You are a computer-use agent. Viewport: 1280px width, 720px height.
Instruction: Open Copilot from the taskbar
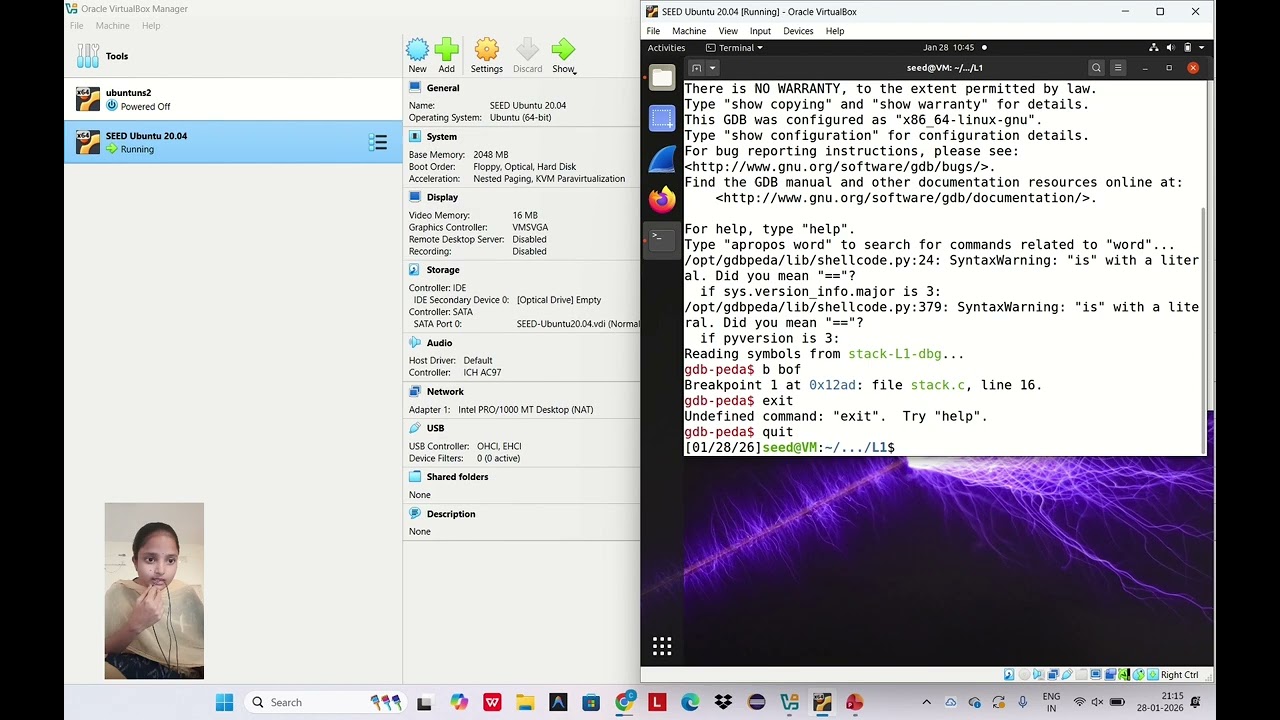(x=458, y=702)
